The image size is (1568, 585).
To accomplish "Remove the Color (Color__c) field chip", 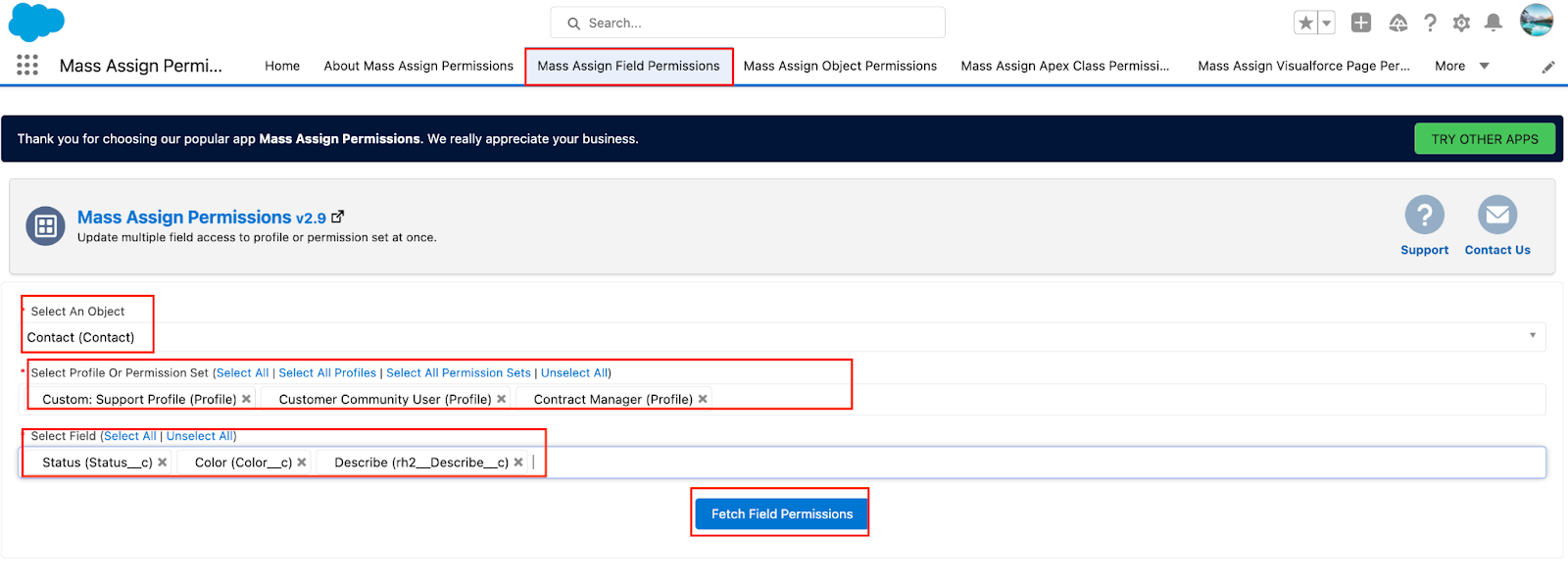I will click(302, 463).
